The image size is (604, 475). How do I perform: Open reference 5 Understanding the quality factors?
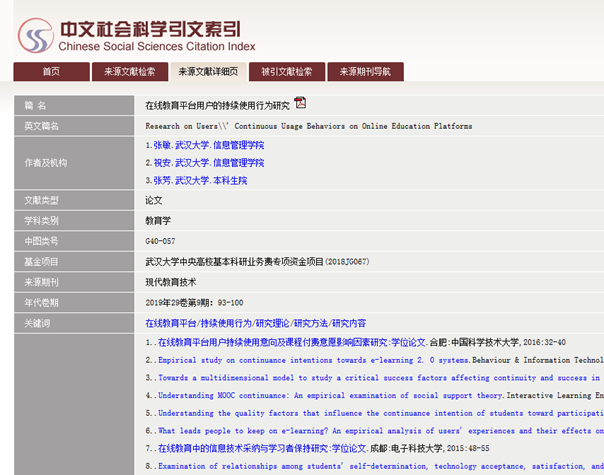coord(381,413)
